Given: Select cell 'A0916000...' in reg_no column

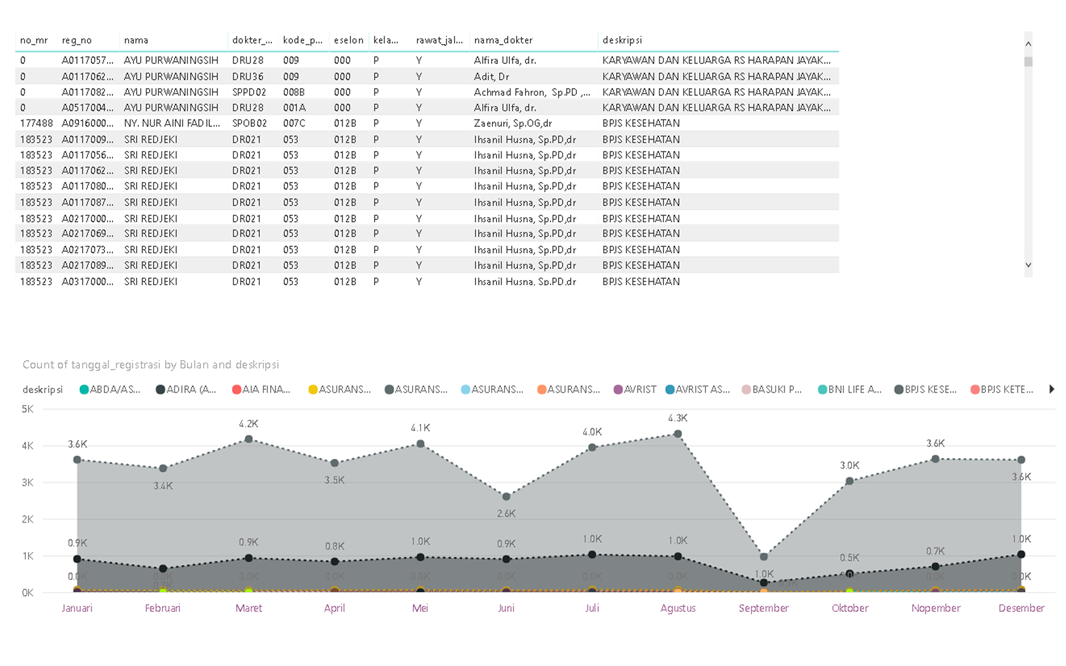Looking at the screenshot, I should (88, 124).
